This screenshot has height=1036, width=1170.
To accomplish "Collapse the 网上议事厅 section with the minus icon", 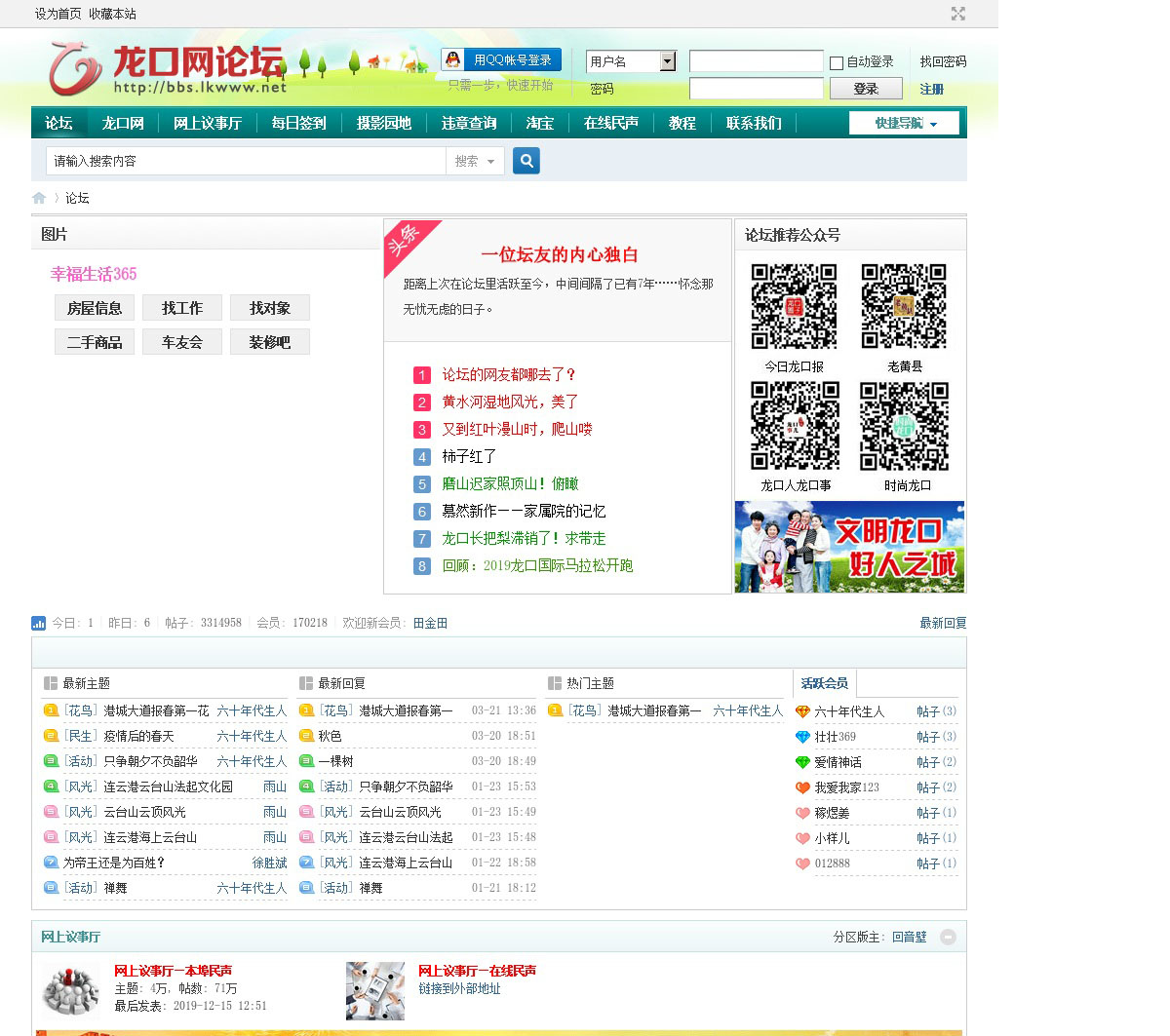I will pyautogui.click(x=948, y=937).
